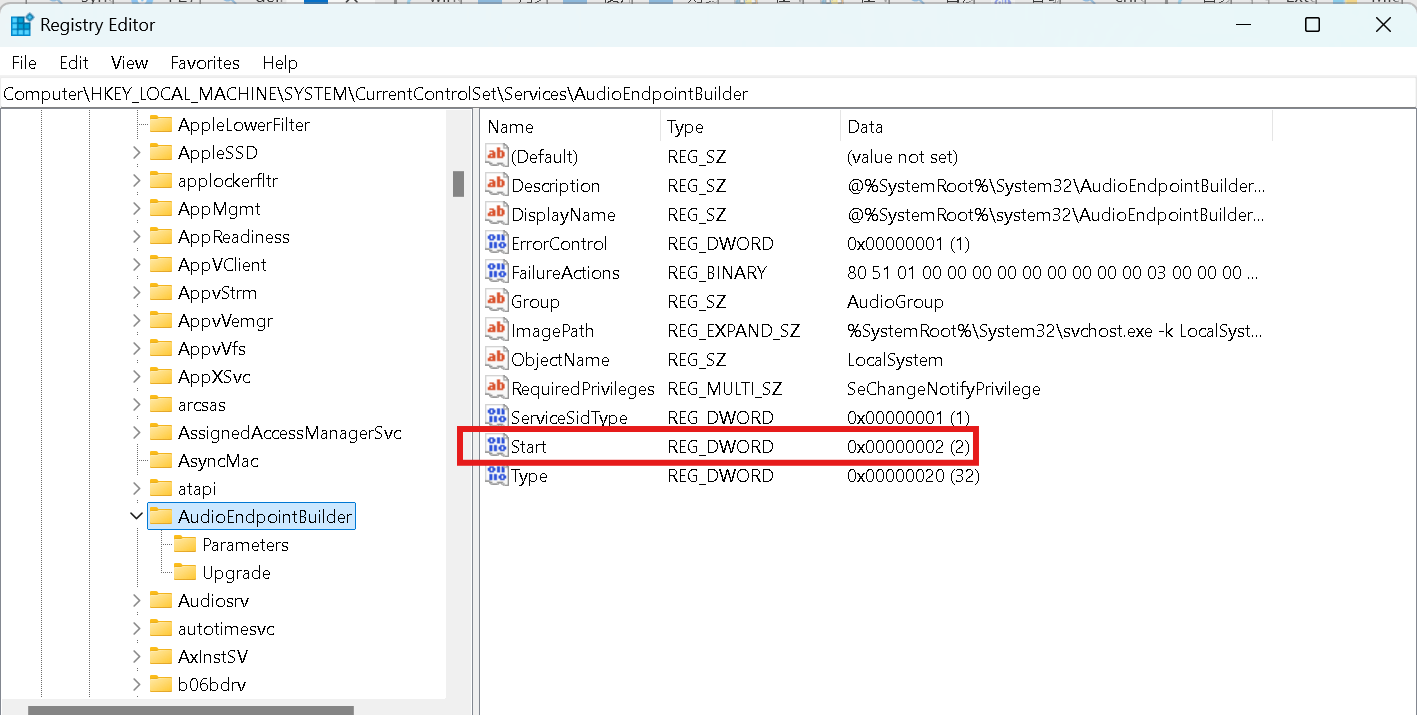Expand the AppleSSD key

pos(137,153)
